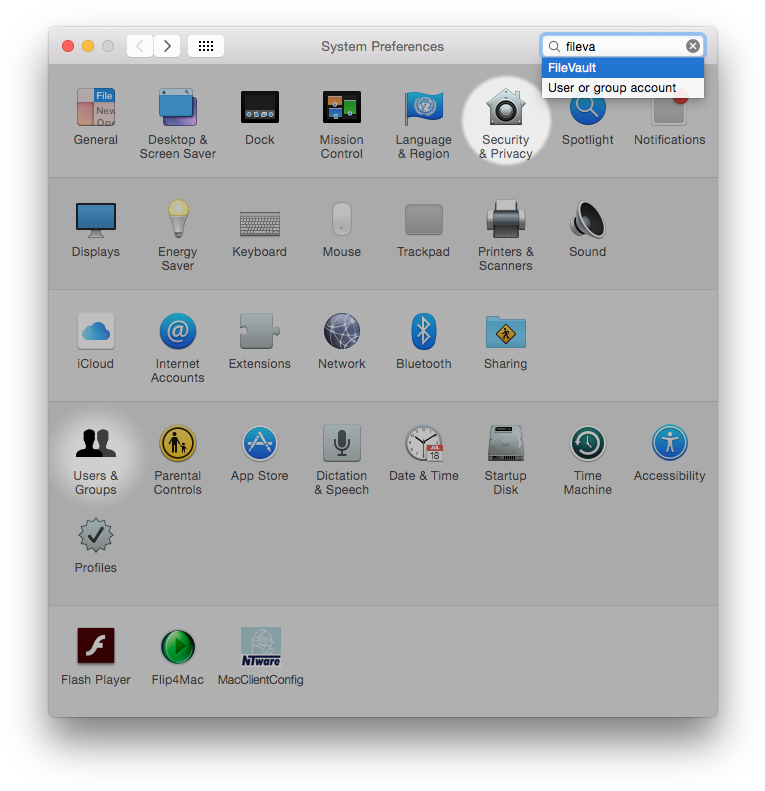This screenshot has width=765, height=791.
Task: Click into the search field containing fileva
Action: point(621,46)
